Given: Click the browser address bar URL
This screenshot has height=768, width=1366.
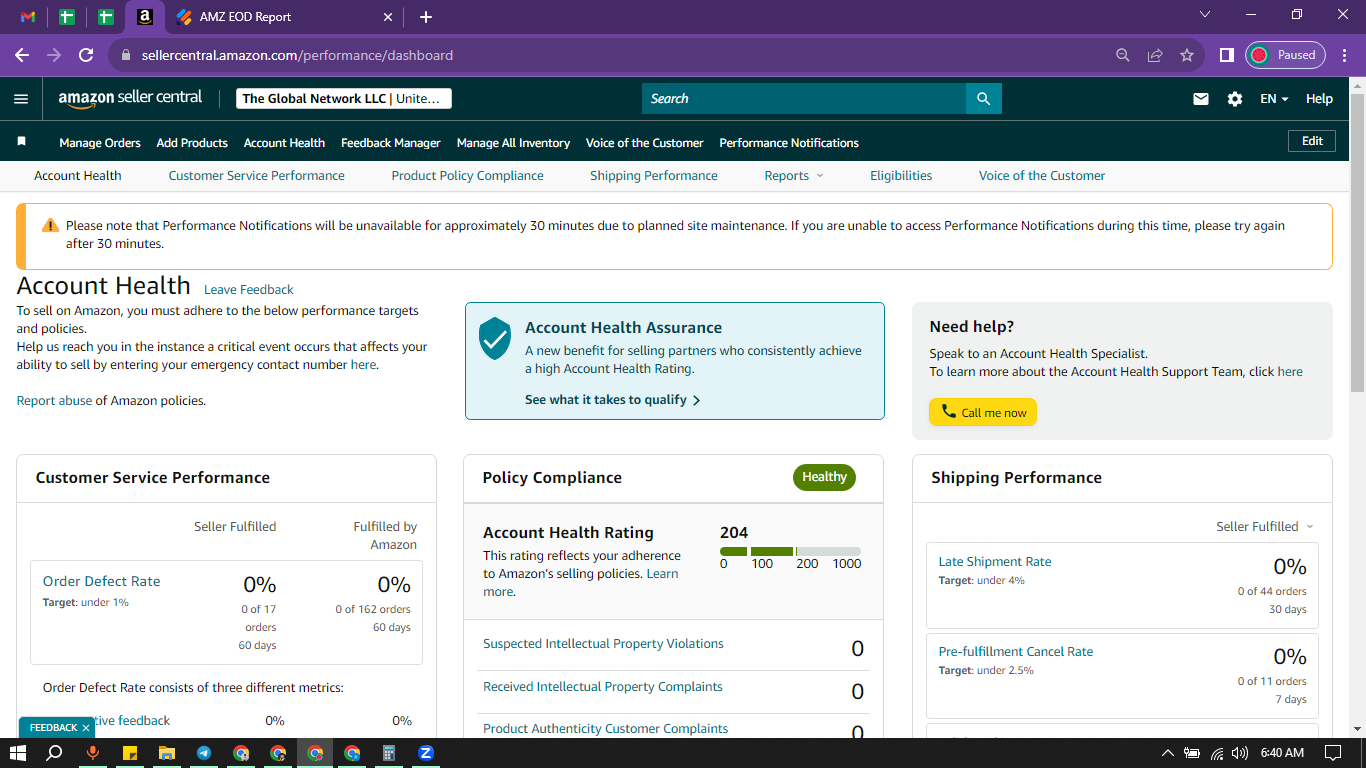Looking at the screenshot, I should (297, 55).
